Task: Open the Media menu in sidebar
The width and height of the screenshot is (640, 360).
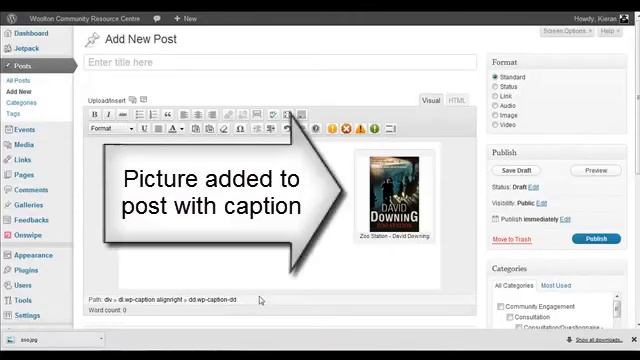Action: coord(24,144)
